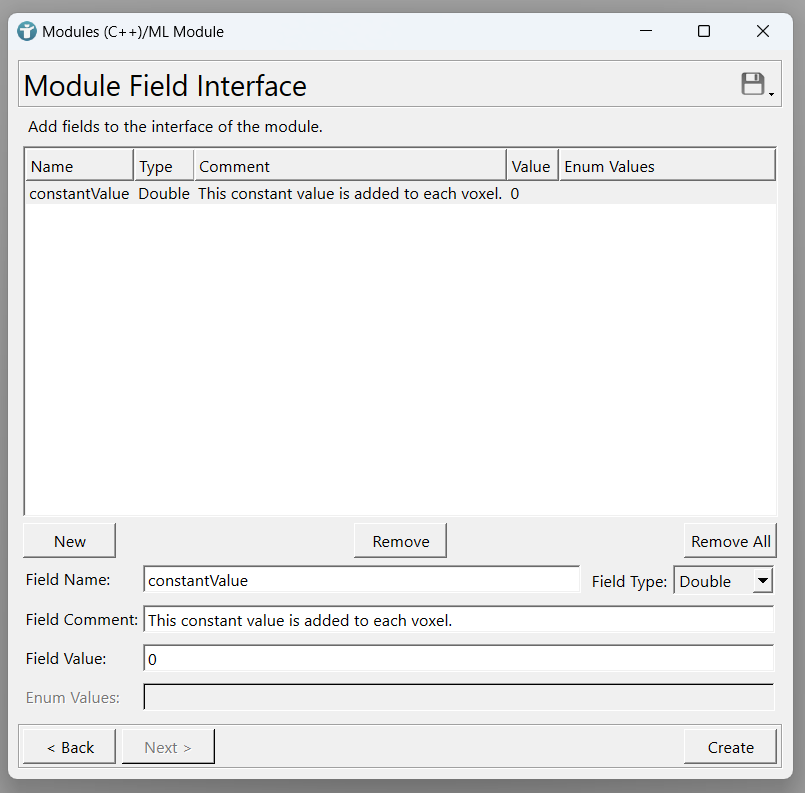Click the floppy disk save icon

click(753, 85)
